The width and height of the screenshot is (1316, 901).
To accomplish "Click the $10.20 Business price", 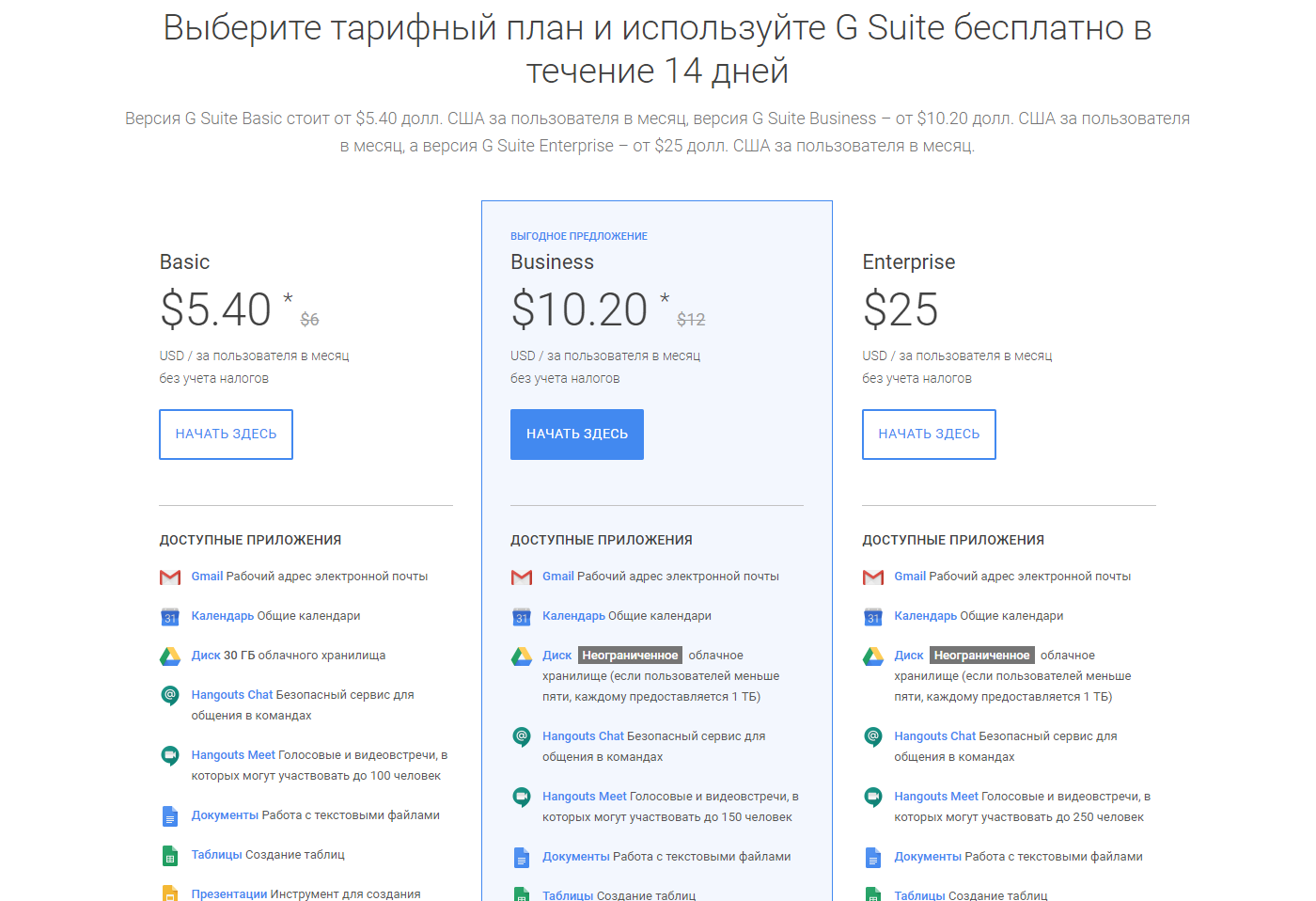I will click(579, 309).
